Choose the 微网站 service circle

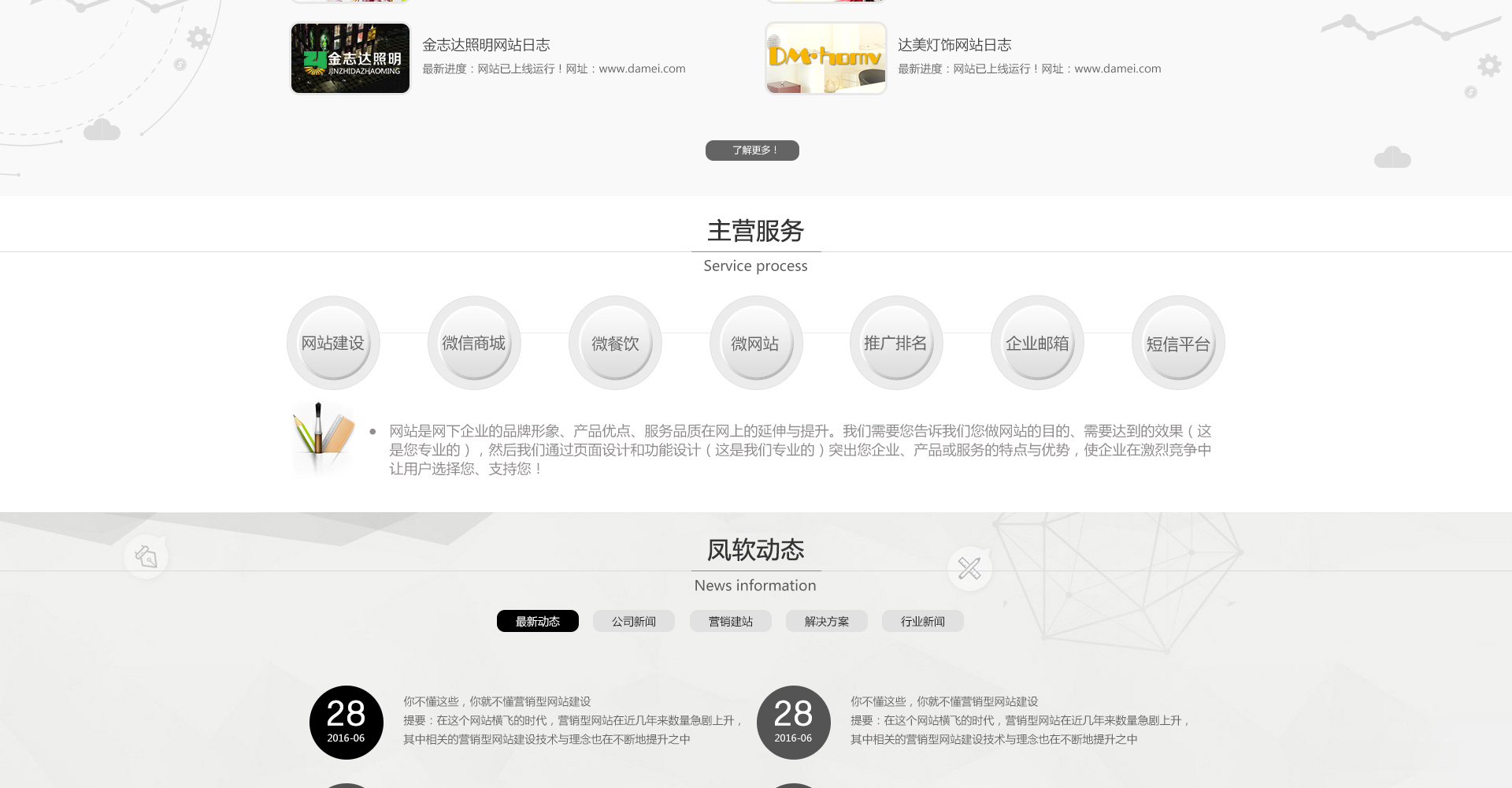pyautogui.click(x=756, y=343)
